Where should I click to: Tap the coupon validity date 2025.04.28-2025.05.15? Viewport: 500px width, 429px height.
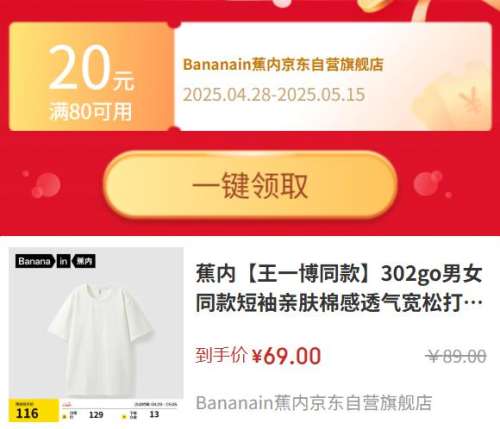[274, 95]
